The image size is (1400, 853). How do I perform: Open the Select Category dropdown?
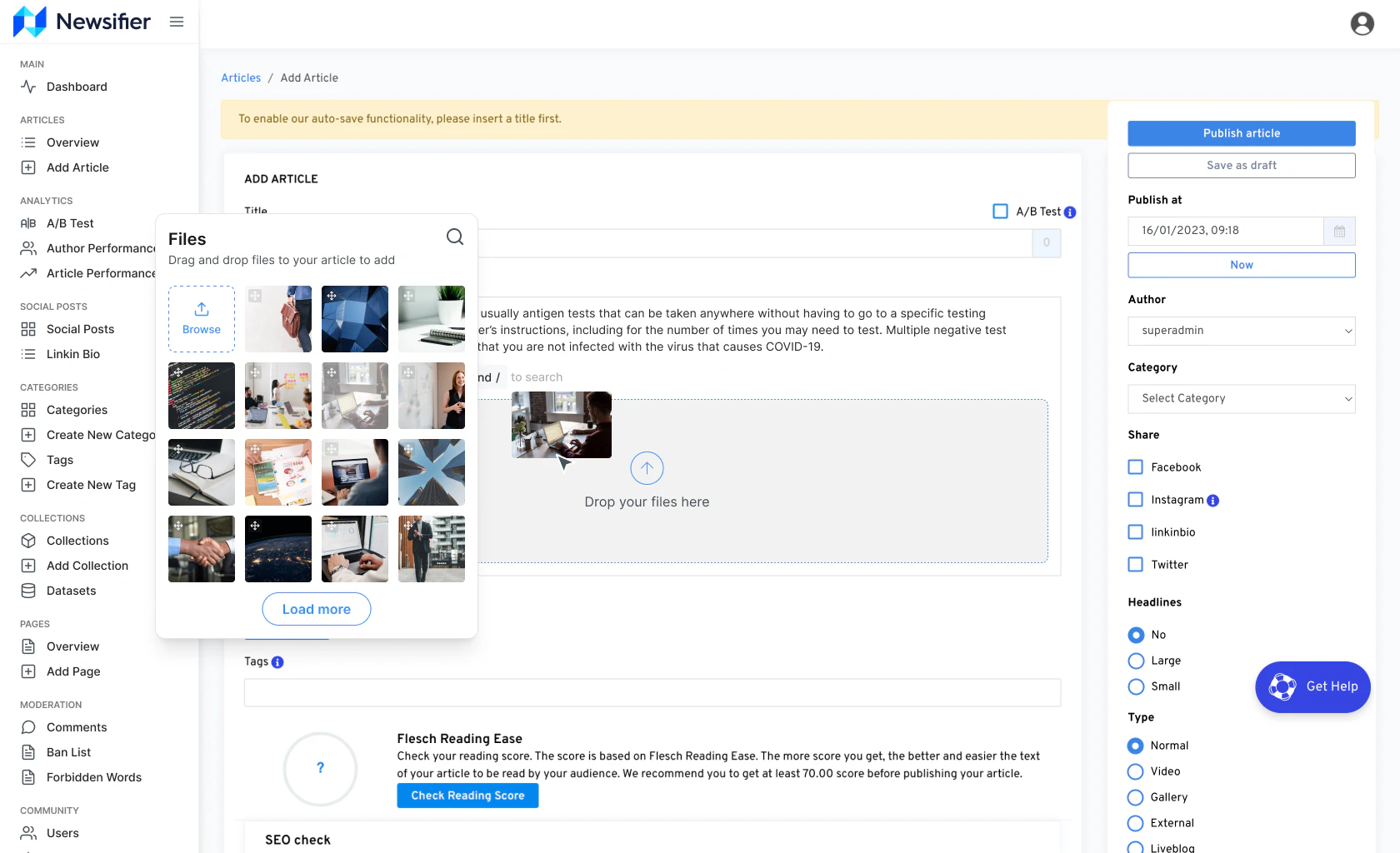[x=1241, y=398]
